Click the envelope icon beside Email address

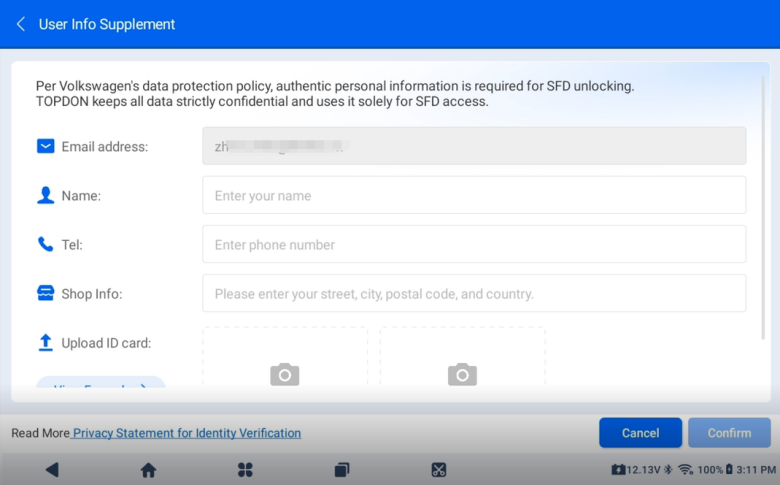[x=45, y=146]
